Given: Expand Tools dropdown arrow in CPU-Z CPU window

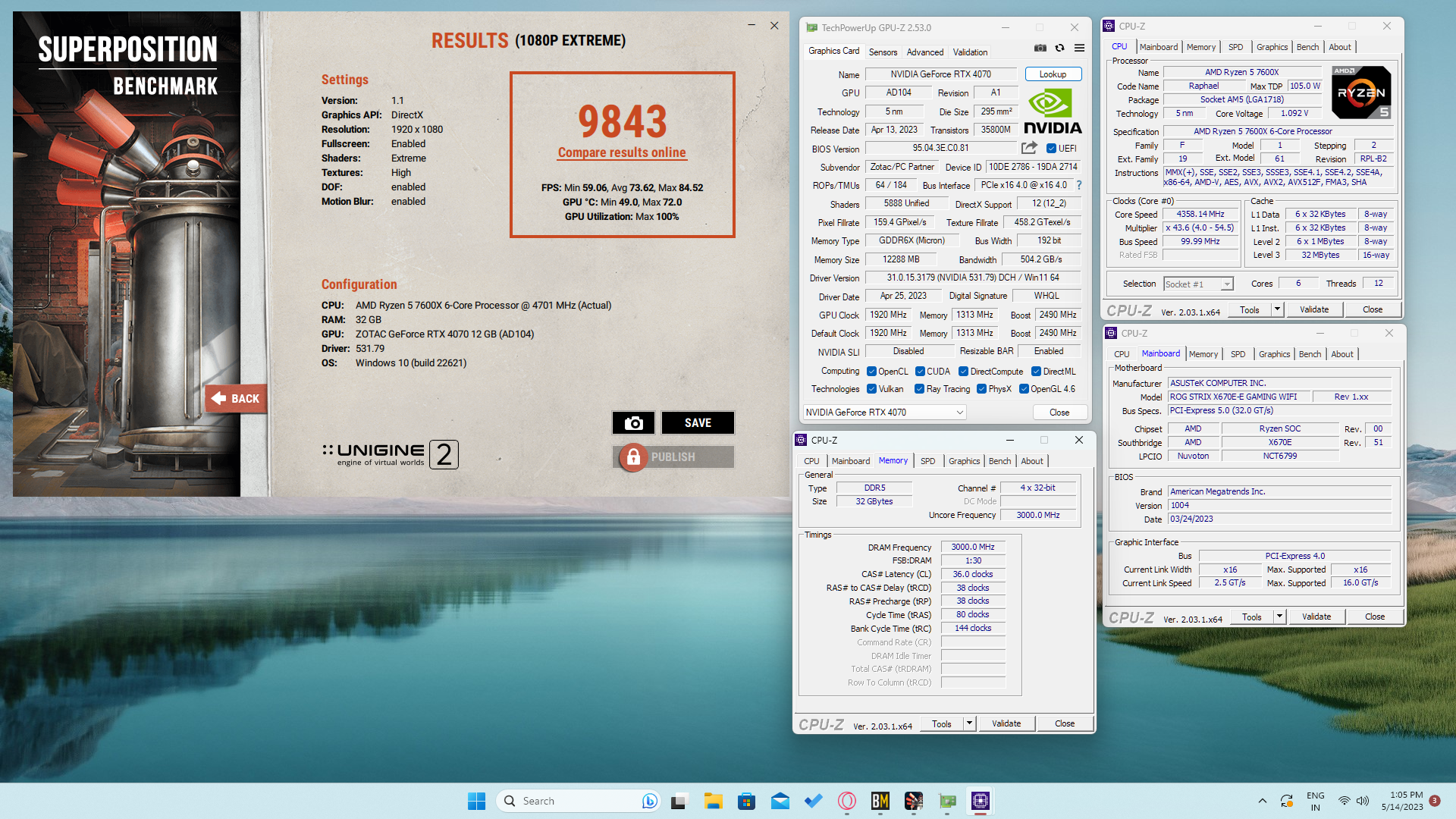Looking at the screenshot, I should click(1277, 309).
